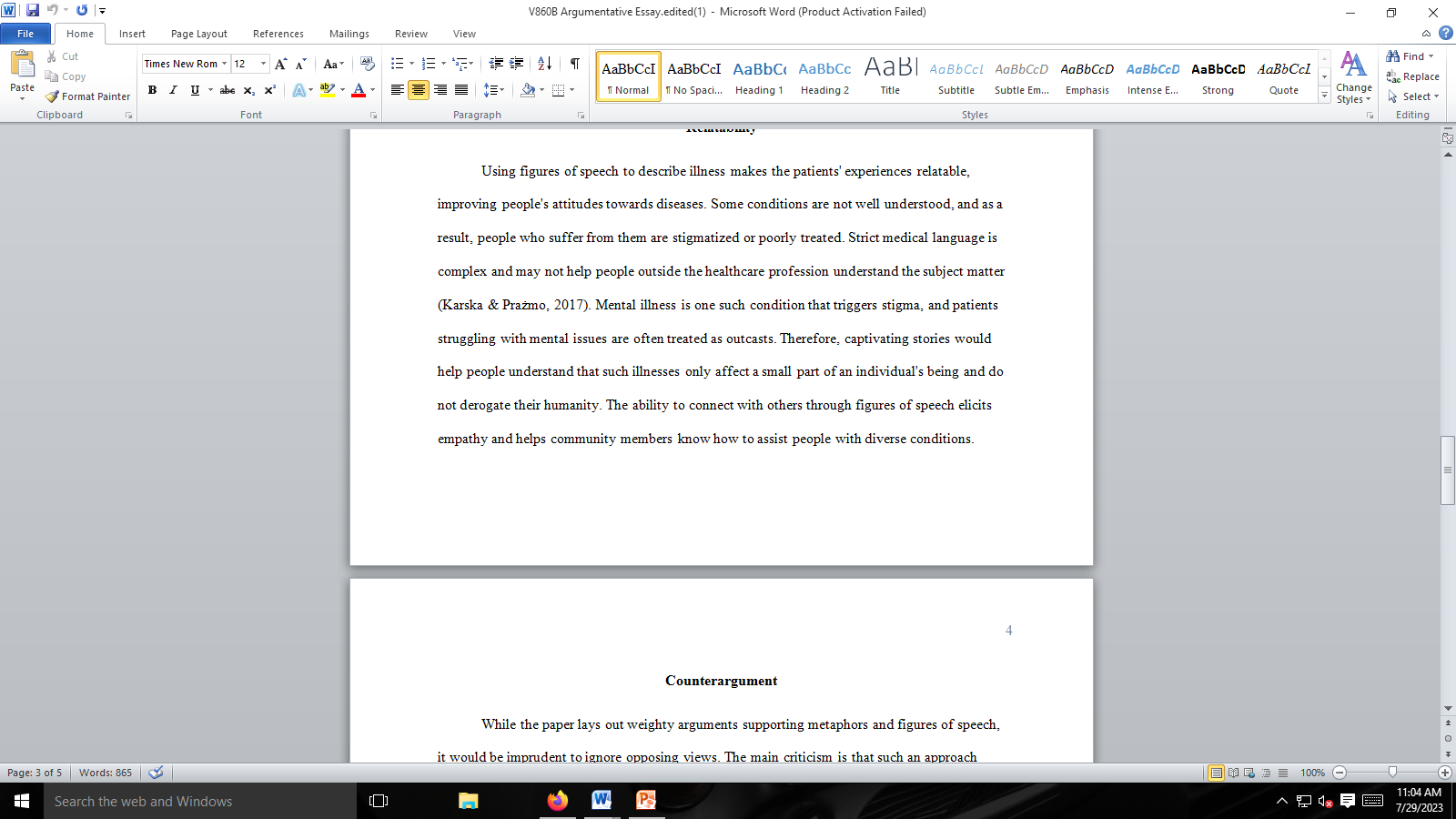Toggle italic formatting
The height and width of the screenshot is (819, 1456).
[173, 90]
